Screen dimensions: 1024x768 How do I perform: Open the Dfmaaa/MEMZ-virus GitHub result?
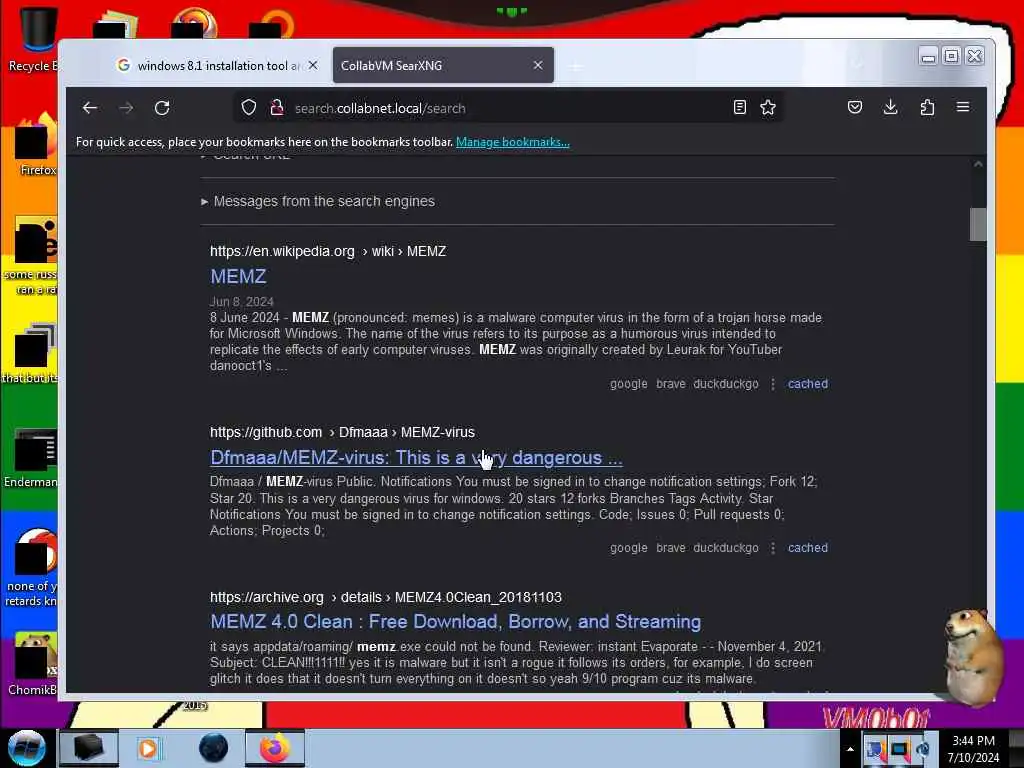click(416, 458)
